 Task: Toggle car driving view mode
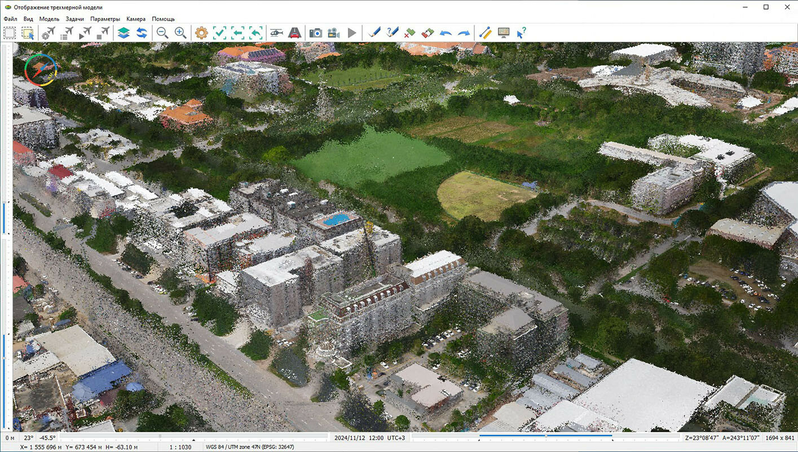pos(296,32)
